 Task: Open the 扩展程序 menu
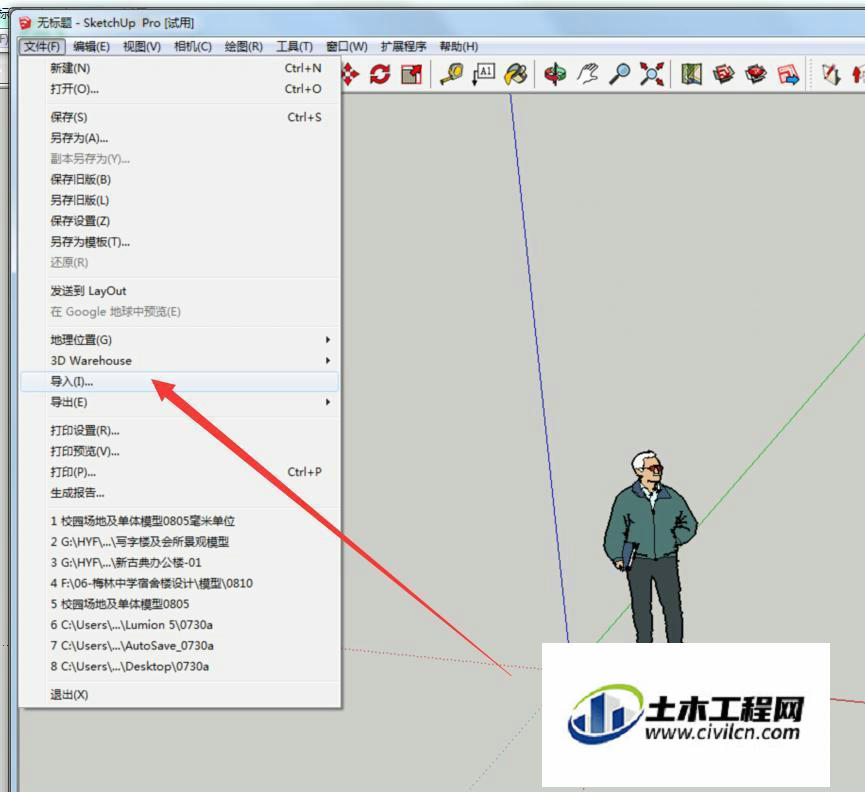click(403, 46)
